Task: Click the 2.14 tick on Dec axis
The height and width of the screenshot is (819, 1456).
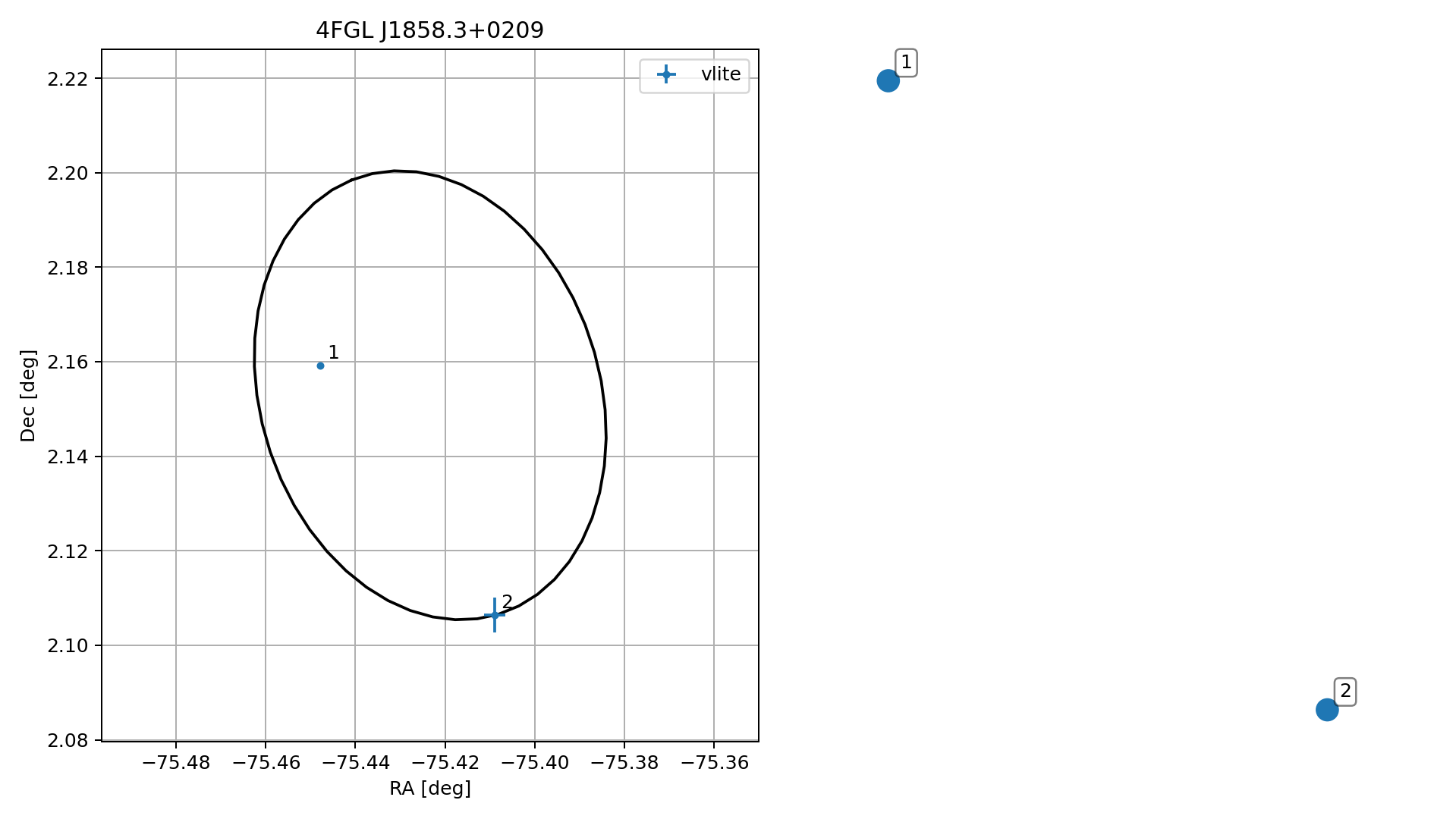Action: click(68, 457)
